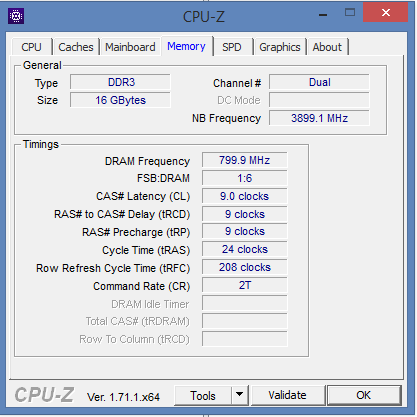Image resolution: width=417 pixels, height=417 pixels.
Task: Select the tRCD 9 clocks value
Action: (245, 214)
